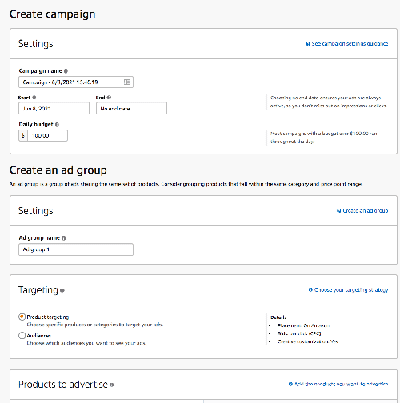Open the End date picker field
The height and width of the screenshot is (403, 400).
pos(131,108)
